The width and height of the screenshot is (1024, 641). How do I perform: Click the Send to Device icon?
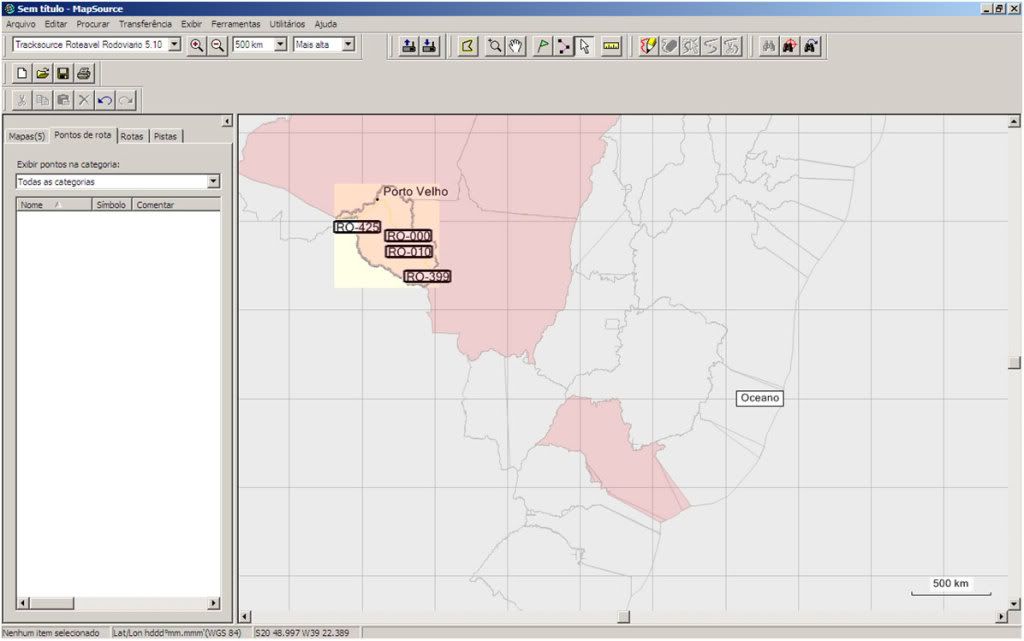pyautogui.click(x=409, y=46)
